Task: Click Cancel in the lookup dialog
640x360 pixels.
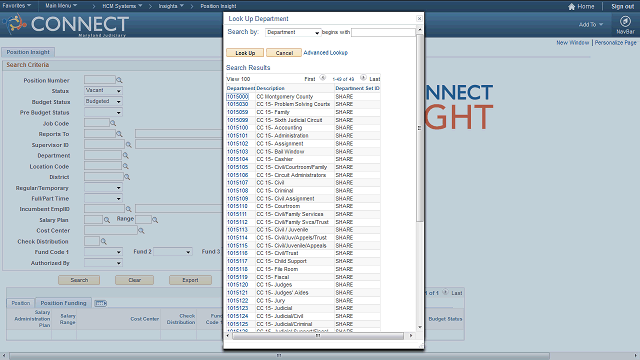Action: [x=284, y=53]
